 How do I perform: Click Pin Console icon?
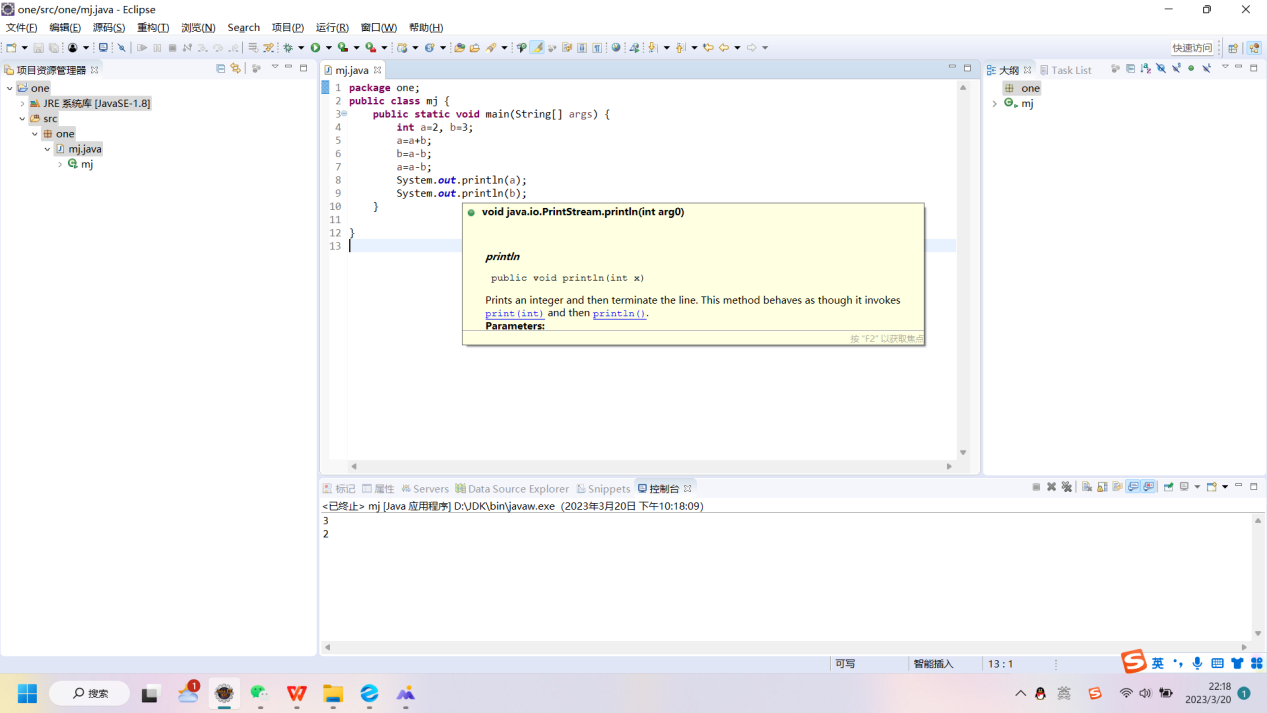click(x=1168, y=487)
